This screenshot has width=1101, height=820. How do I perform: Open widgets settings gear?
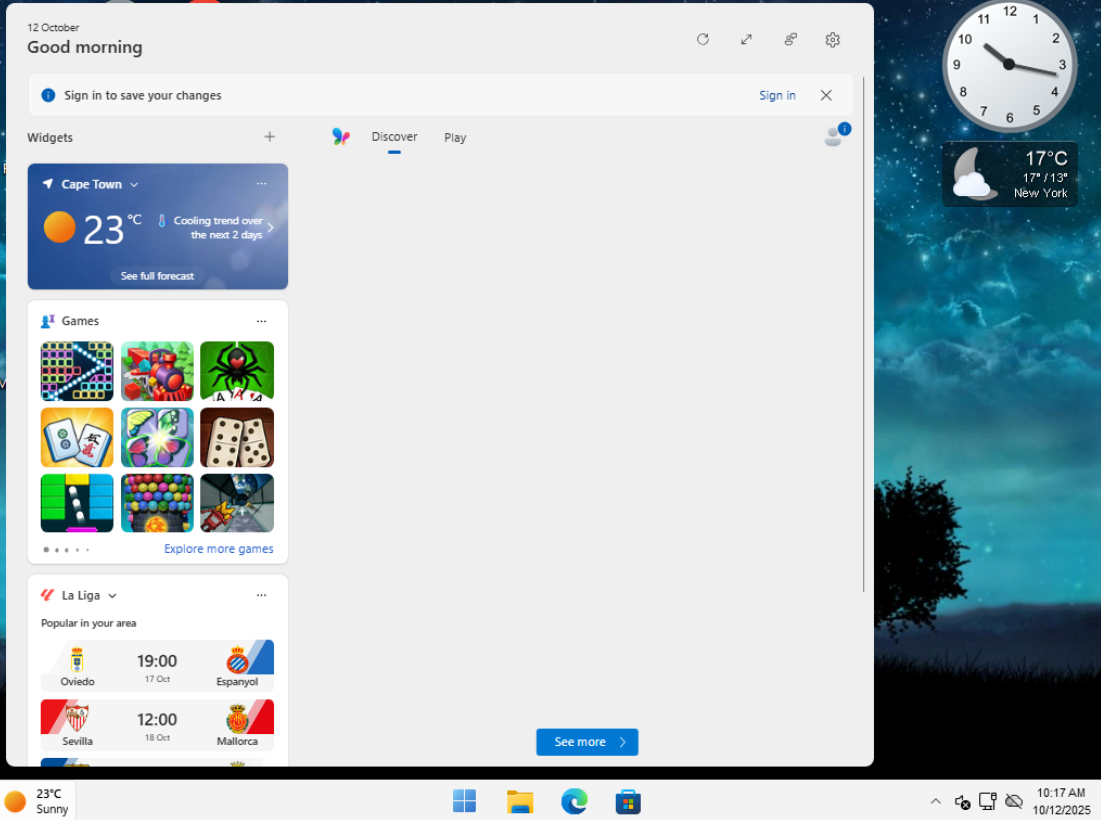pos(832,40)
